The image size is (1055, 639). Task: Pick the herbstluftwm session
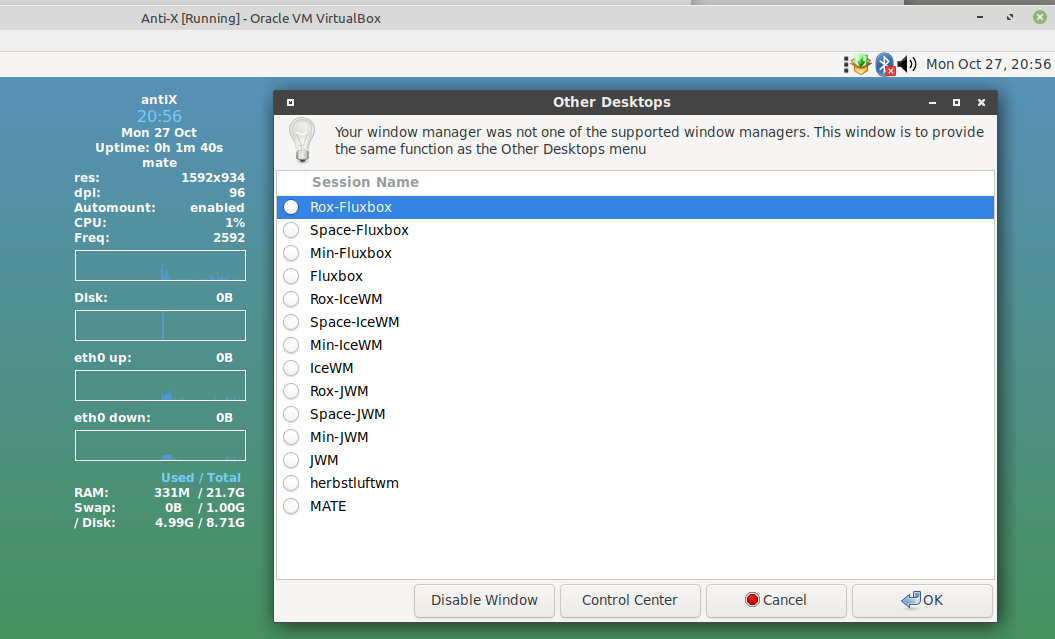point(291,483)
